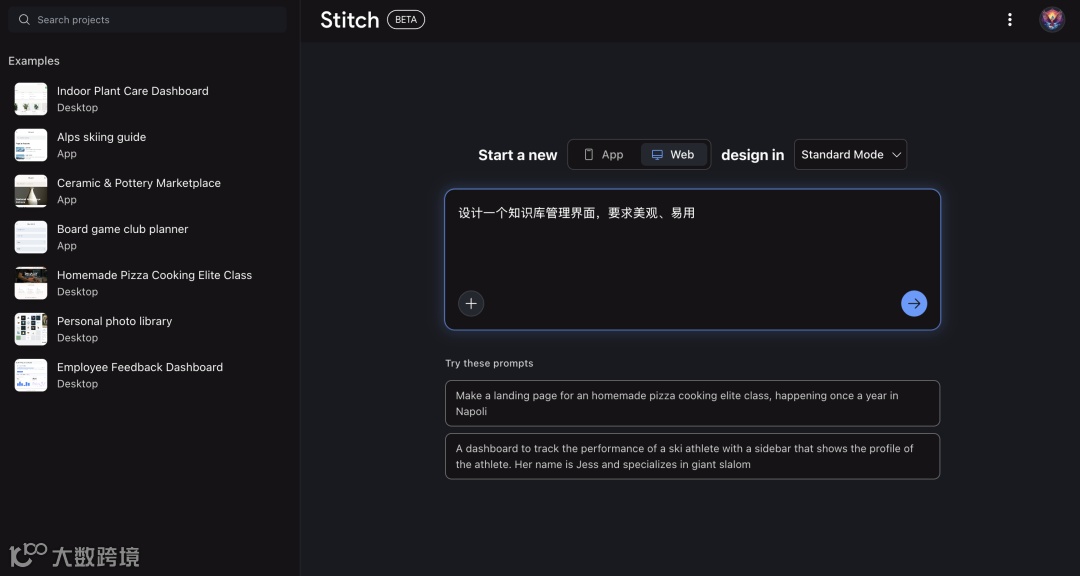Open the Ceramic & Pottery Marketplace example

pos(149,192)
